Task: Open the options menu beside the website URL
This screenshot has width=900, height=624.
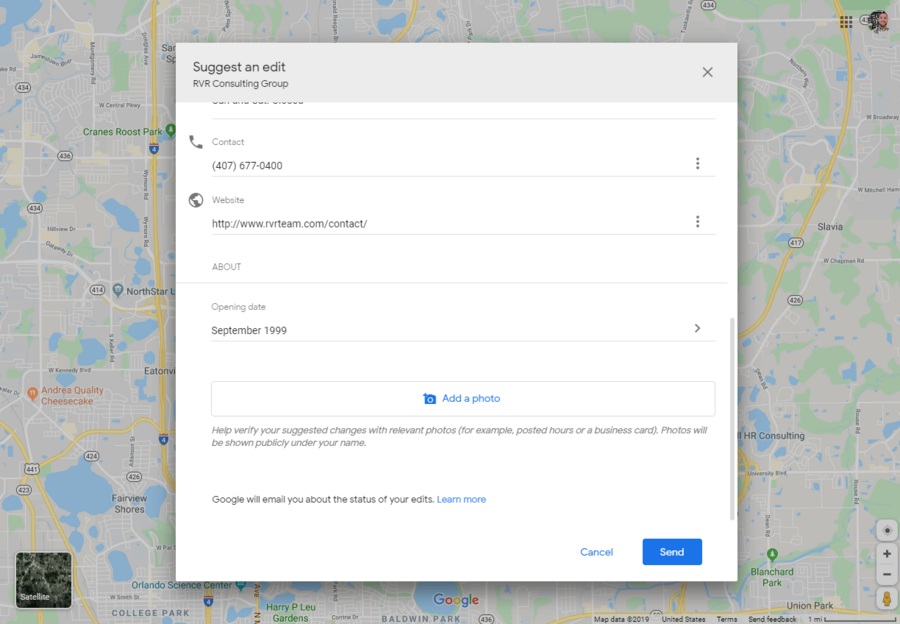Action: pos(697,221)
